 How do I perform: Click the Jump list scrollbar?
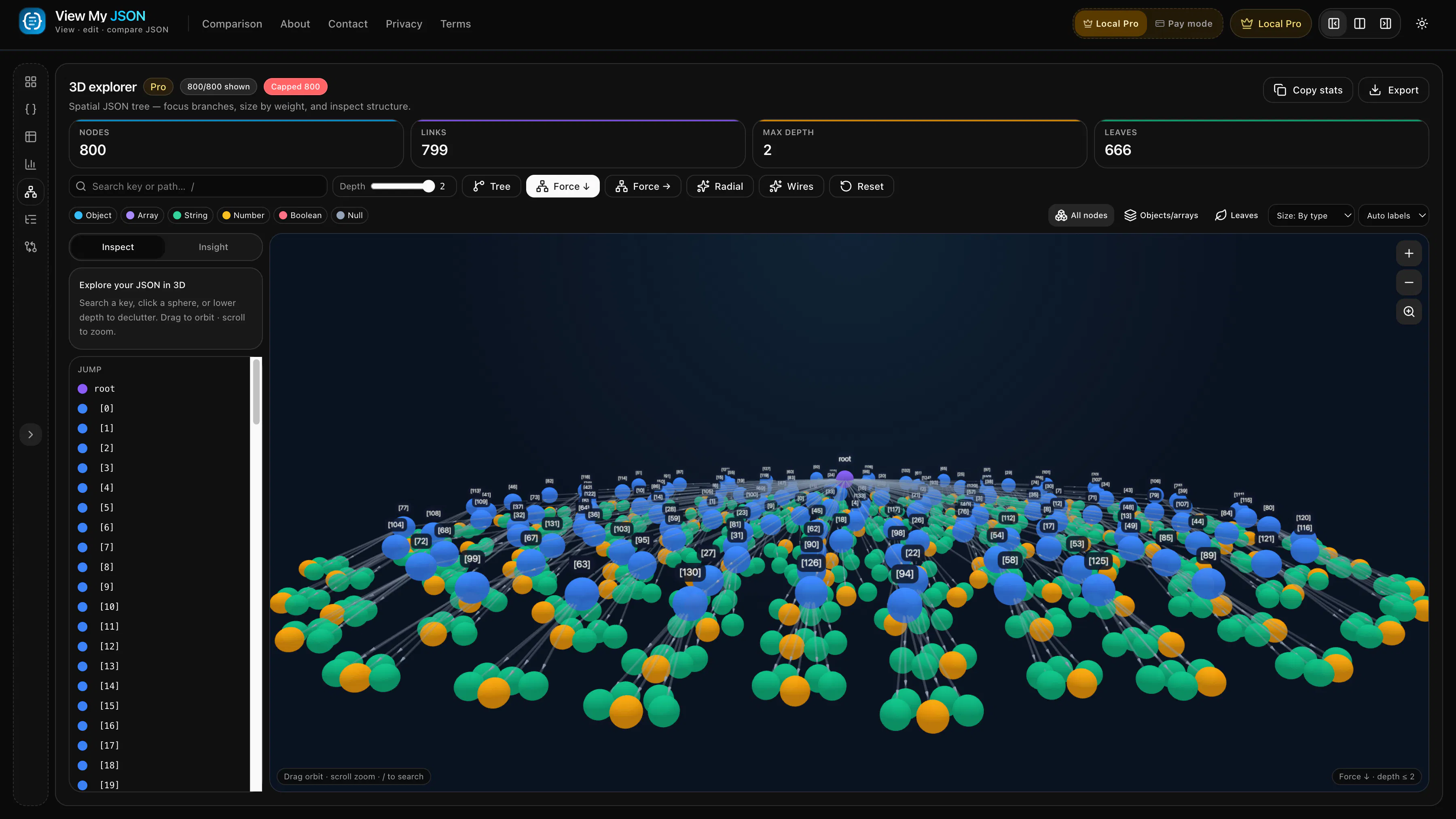click(x=256, y=391)
